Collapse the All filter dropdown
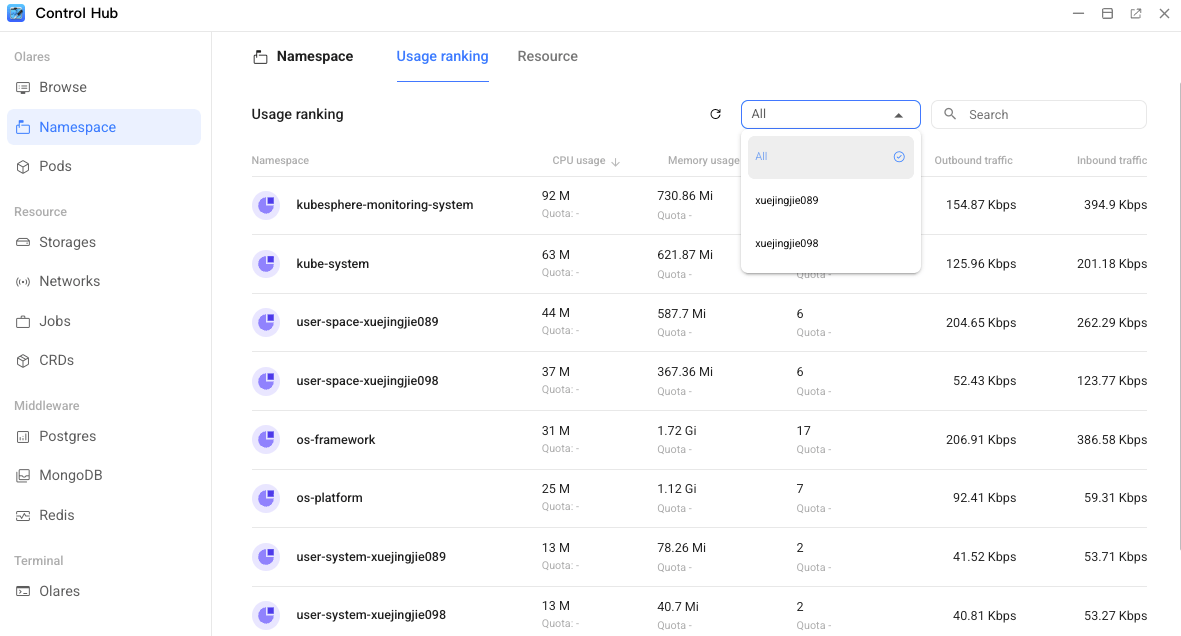Viewport: 1181px width, 636px height. (x=898, y=114)
